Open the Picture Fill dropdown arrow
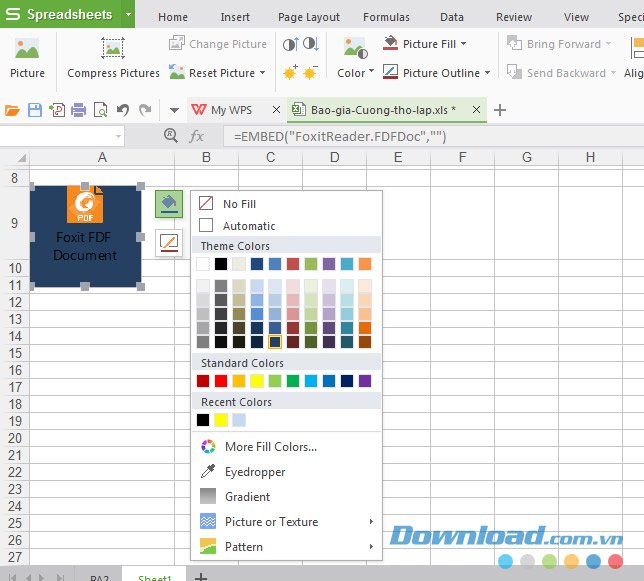The height and width of the screenshot is (581, 644). click(x=463, y=43)
